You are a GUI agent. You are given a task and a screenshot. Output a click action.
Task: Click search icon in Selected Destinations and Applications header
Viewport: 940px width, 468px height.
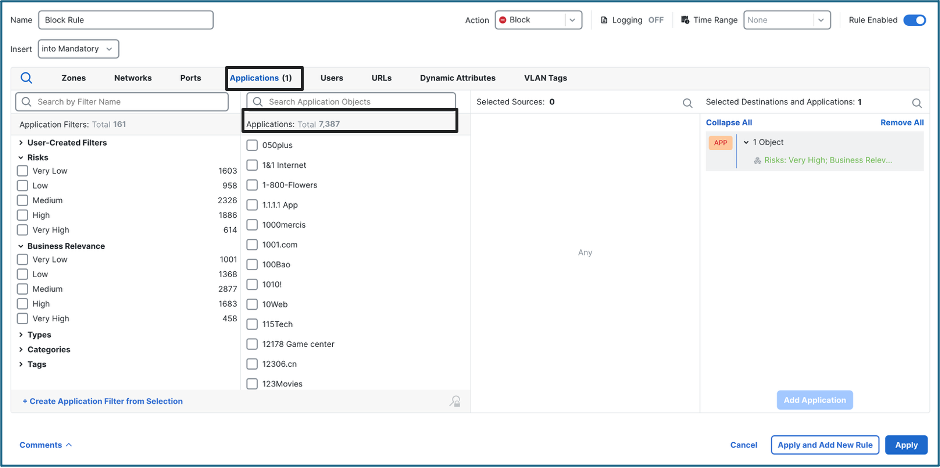tap(917, 102)
